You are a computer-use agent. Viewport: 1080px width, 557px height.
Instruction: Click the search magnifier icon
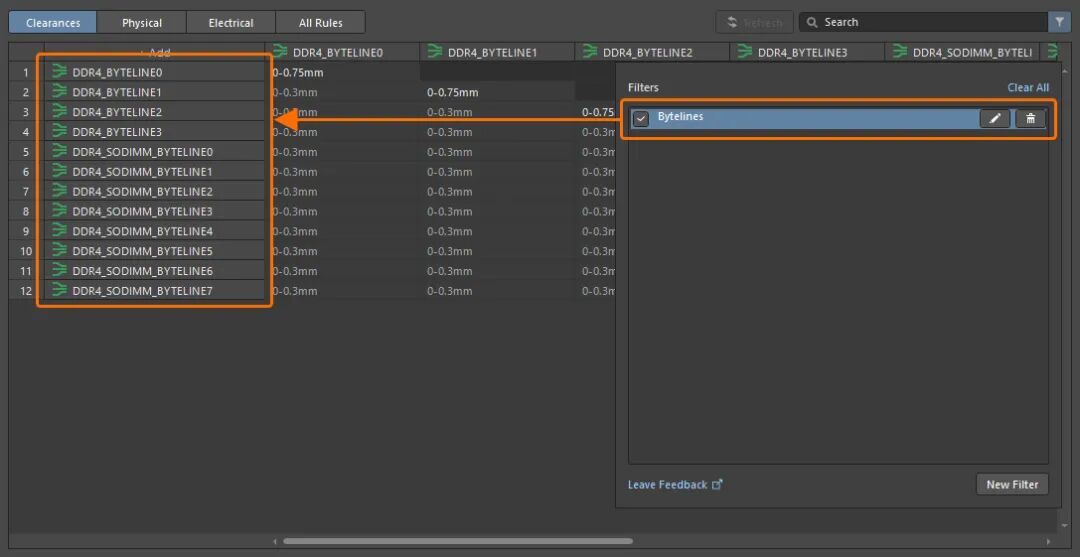(x=812, y=22)
